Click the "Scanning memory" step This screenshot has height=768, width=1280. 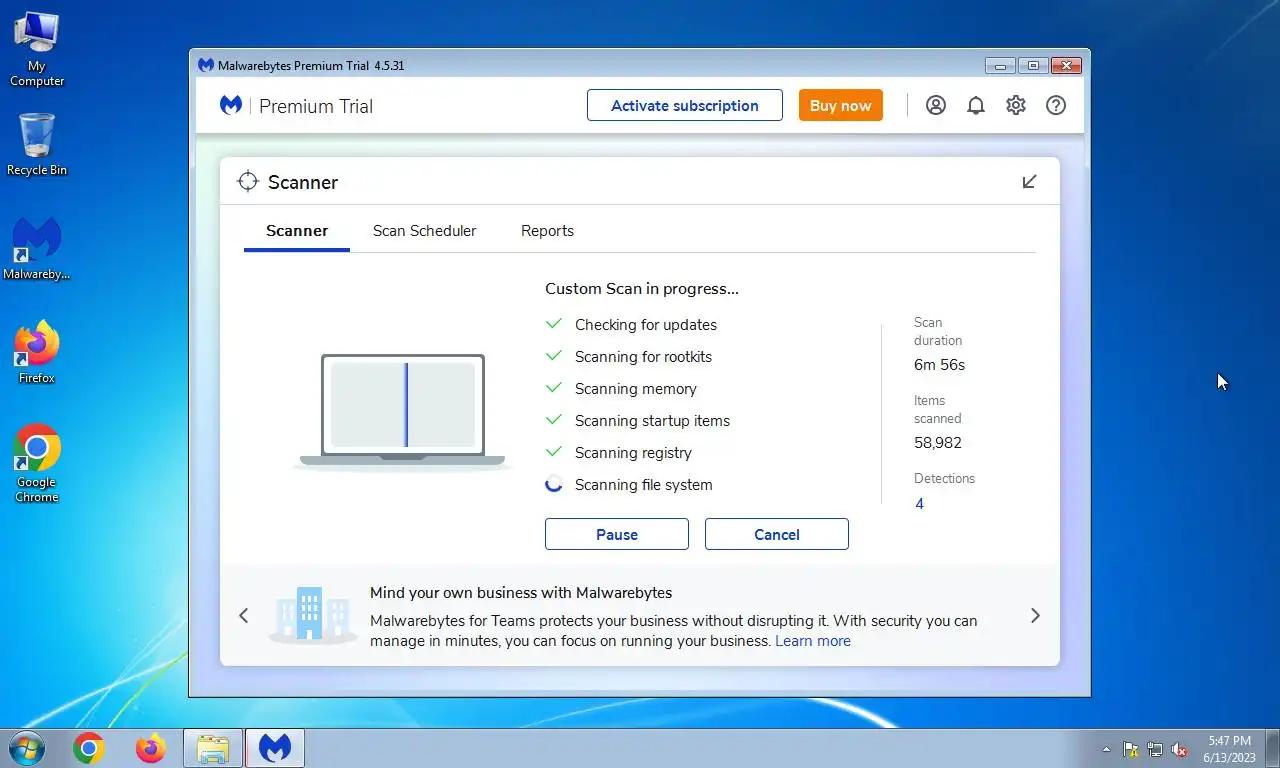pyautogui.click(x=636, y=389)
